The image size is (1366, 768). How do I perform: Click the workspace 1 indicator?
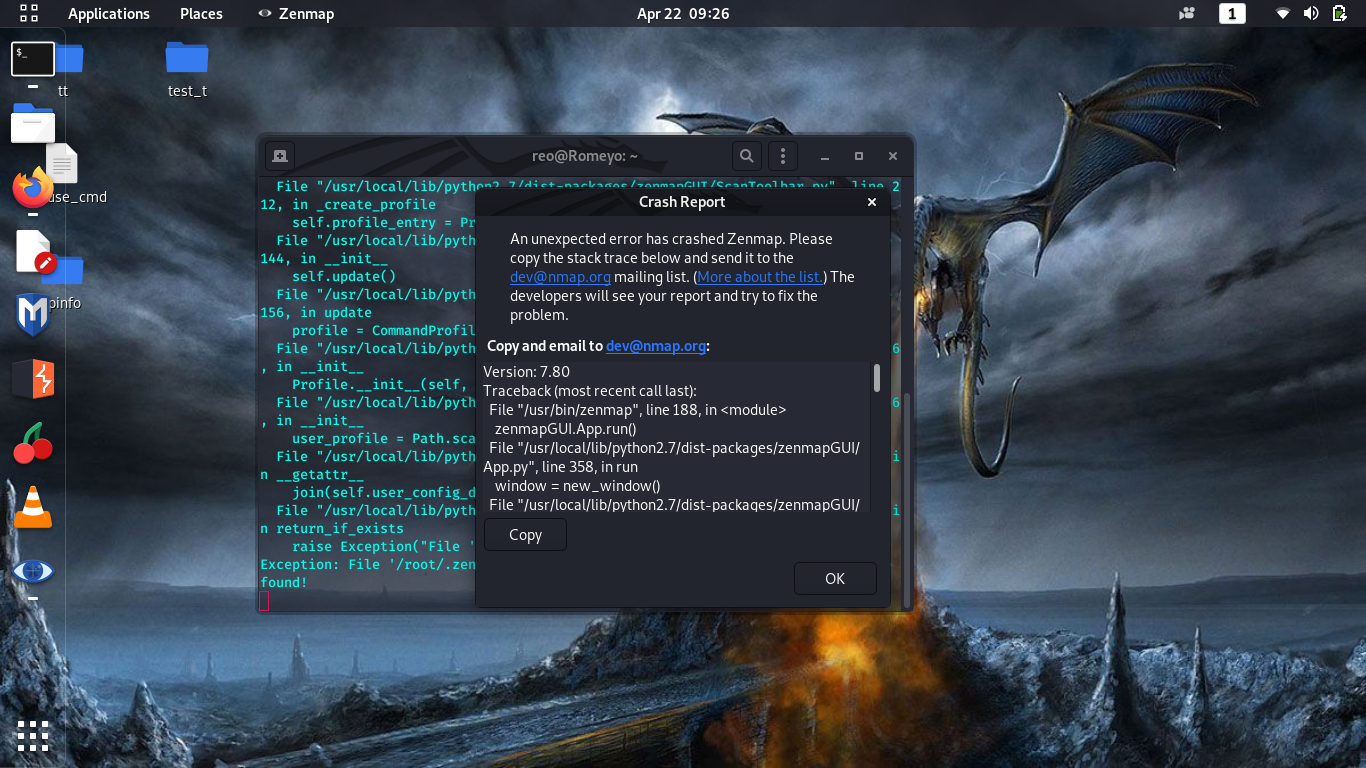click(x=1232, y=13)
